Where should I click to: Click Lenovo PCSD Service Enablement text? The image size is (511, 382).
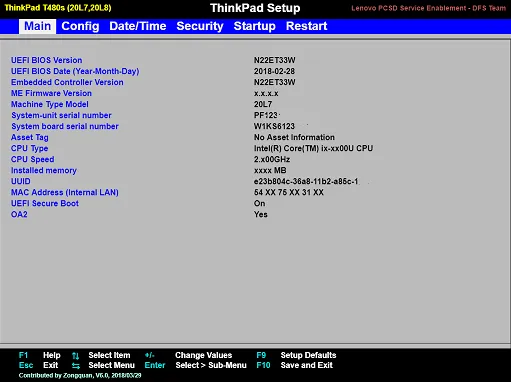(428, 8)
